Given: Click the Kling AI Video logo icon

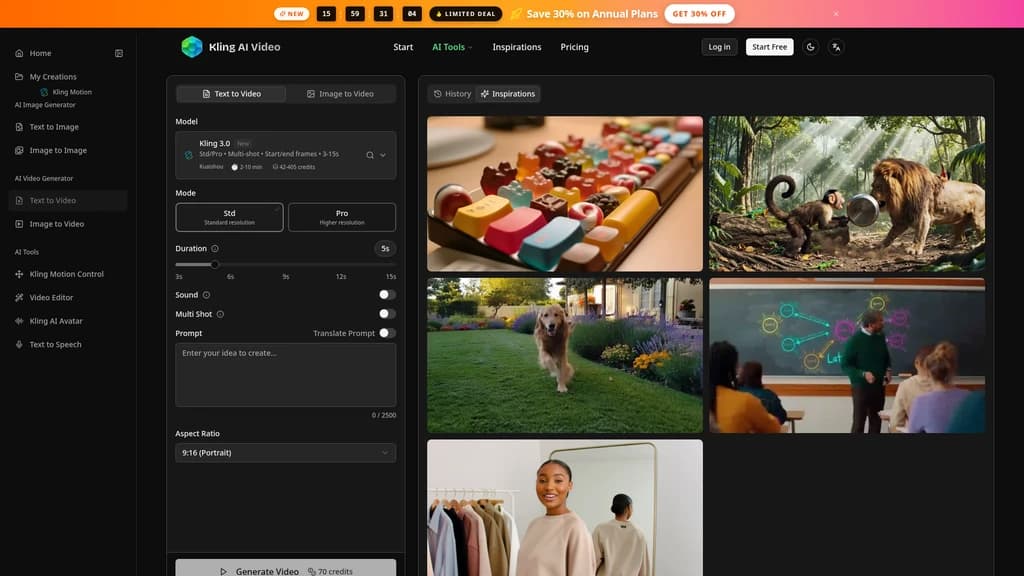Looking at the screenshot, I should pyautogui.click(x=191, y=47).
